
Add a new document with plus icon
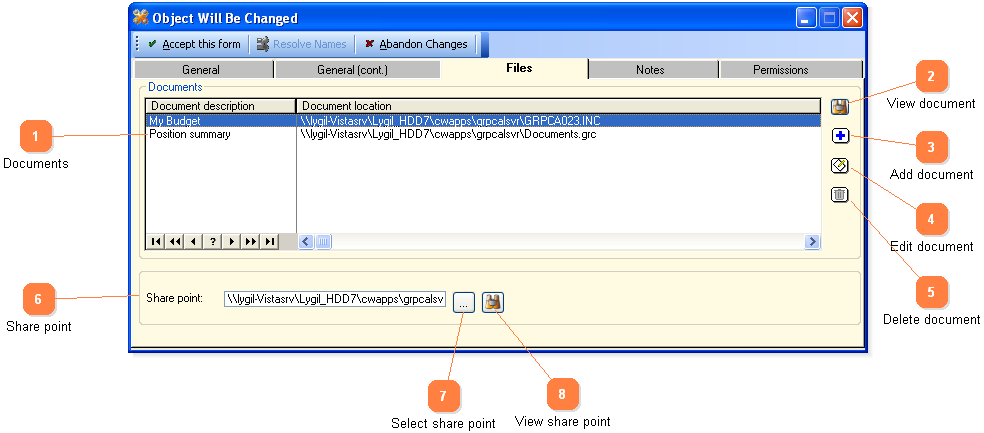tap(840, 136)
